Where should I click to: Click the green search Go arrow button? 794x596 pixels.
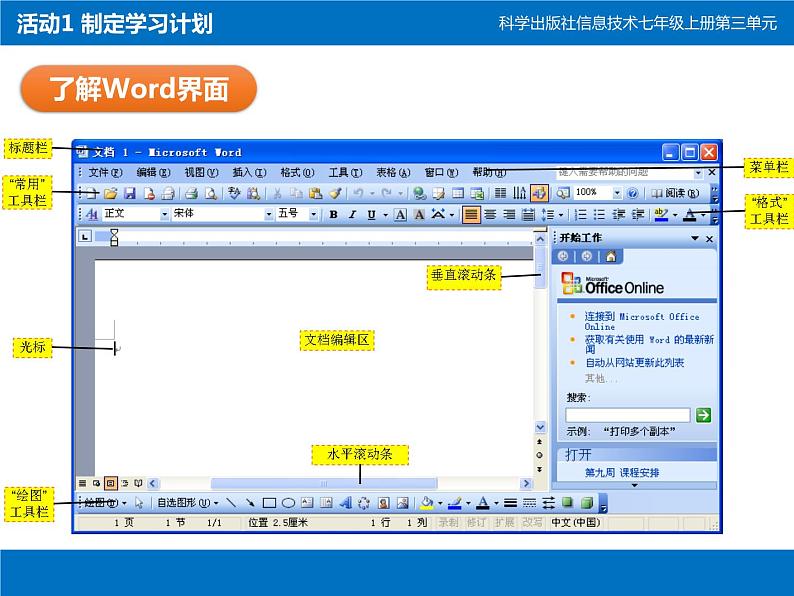[x=703, y=415]
